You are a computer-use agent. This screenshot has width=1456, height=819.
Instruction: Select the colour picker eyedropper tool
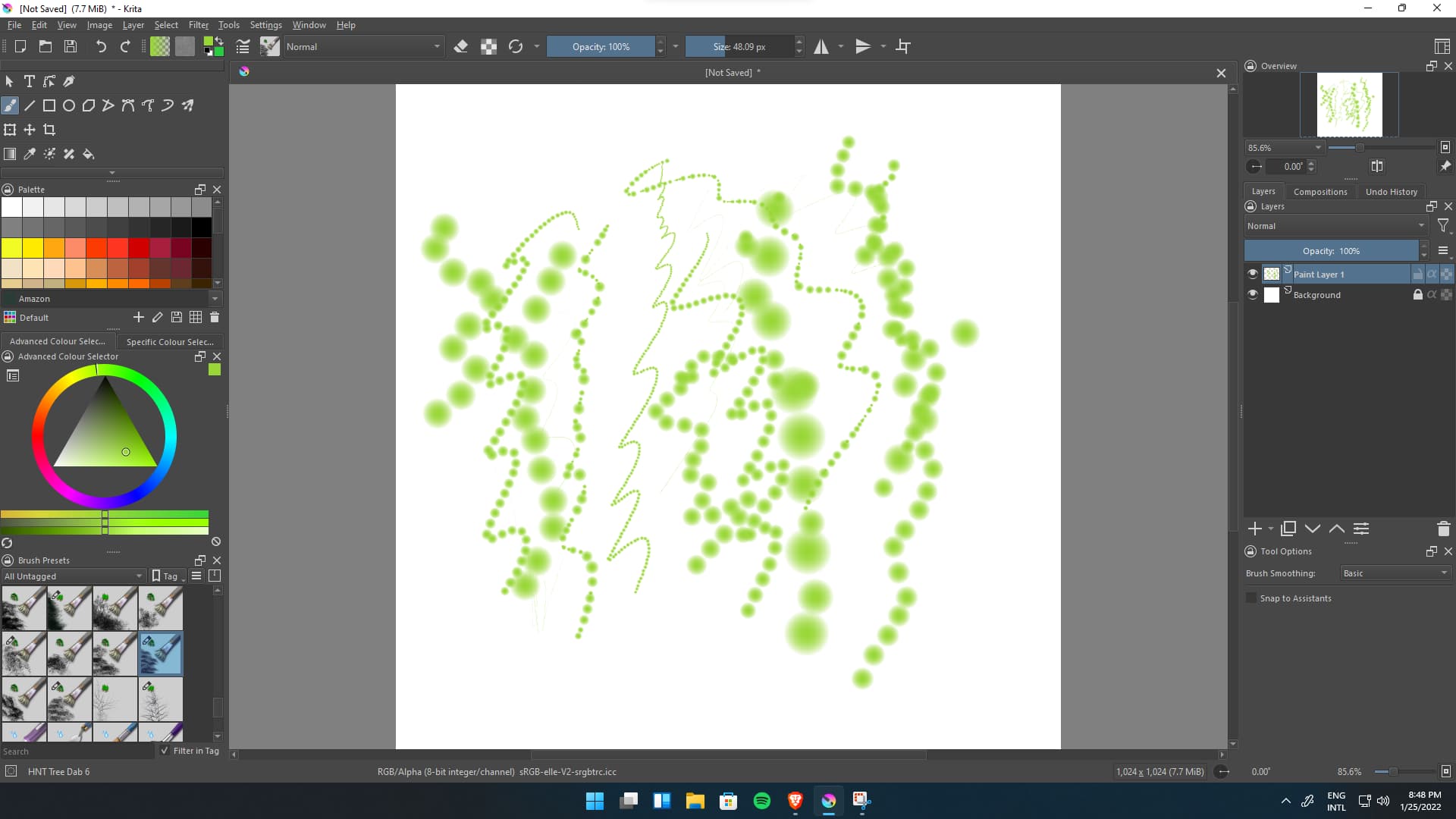(x=30, y=154)
